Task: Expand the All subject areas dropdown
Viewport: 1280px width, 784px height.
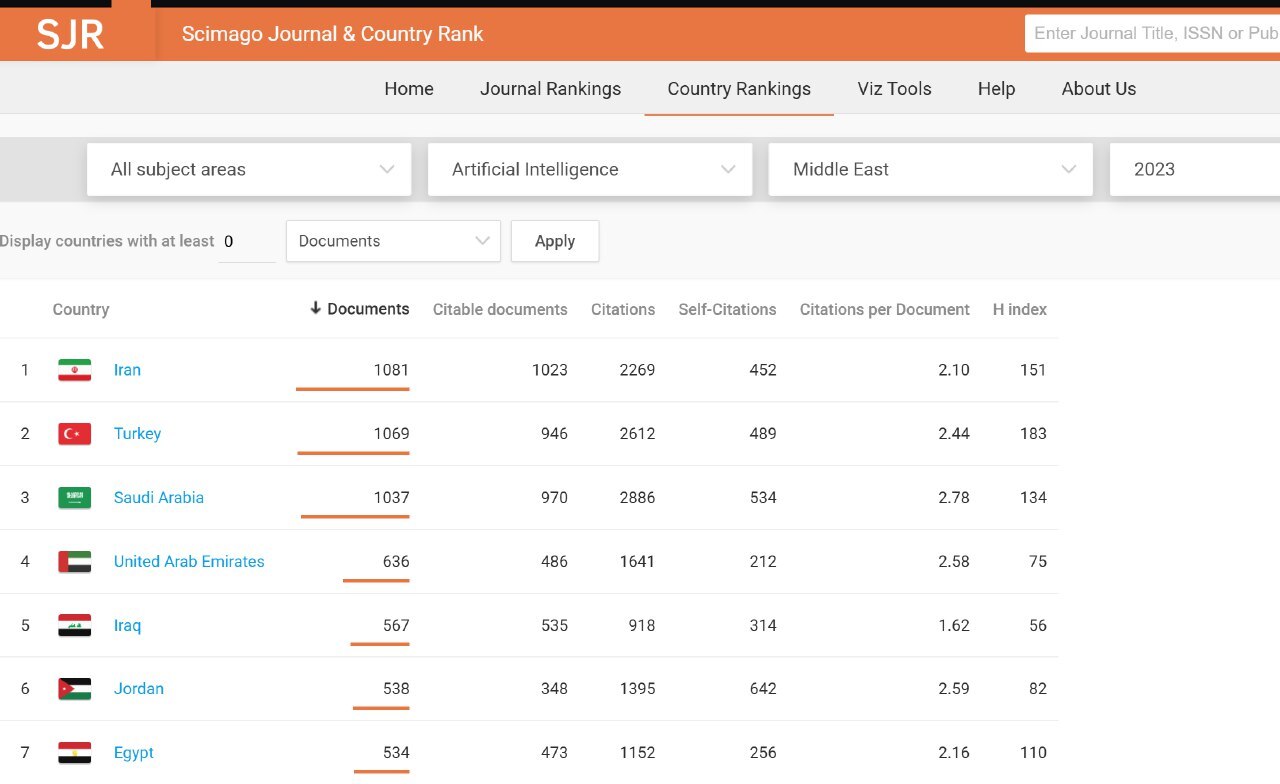Action: (x=249, y=170)
